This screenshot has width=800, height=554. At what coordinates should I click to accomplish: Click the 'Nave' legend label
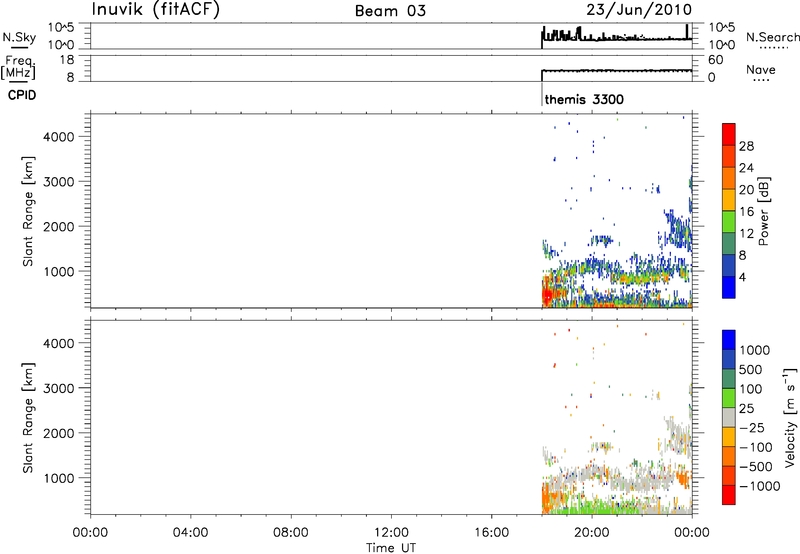[761, 69]
